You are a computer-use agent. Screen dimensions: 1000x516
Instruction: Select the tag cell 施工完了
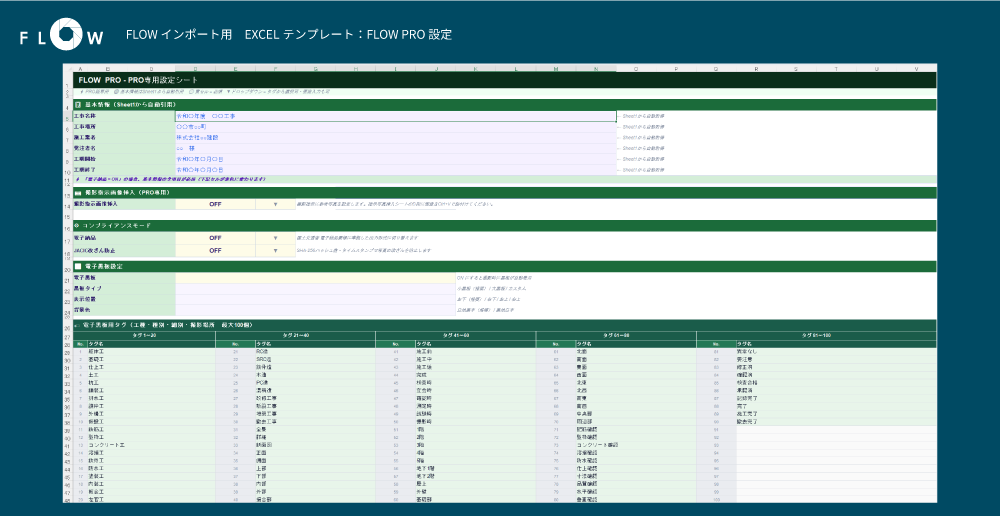click(x=836, y=413)
